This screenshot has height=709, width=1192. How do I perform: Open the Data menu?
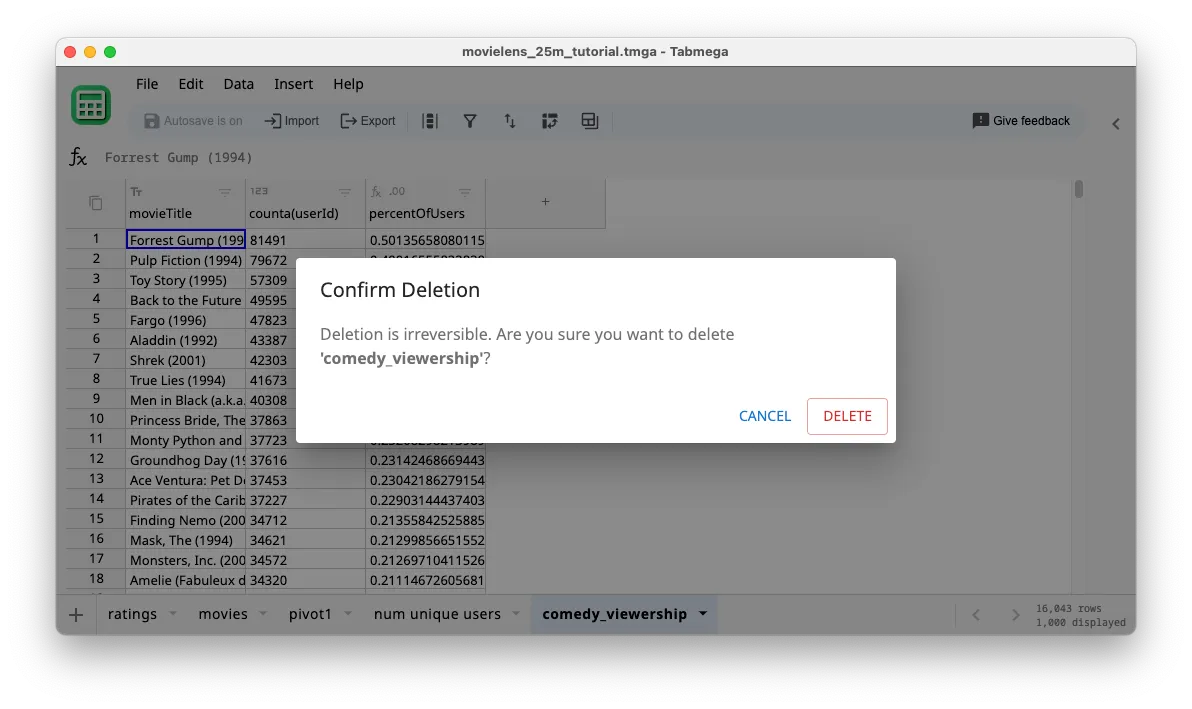tap(238, 84)
